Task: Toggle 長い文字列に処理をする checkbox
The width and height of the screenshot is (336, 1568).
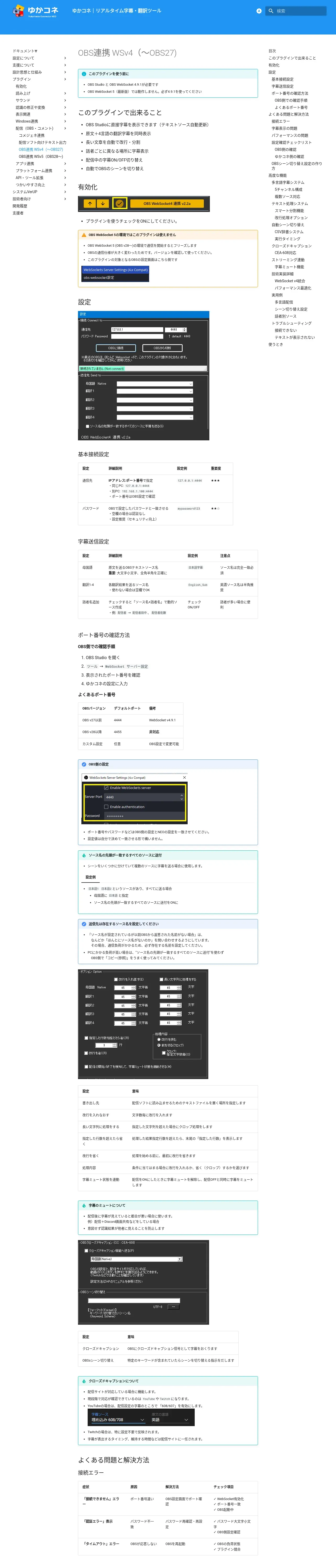Action: pos(162,979)
